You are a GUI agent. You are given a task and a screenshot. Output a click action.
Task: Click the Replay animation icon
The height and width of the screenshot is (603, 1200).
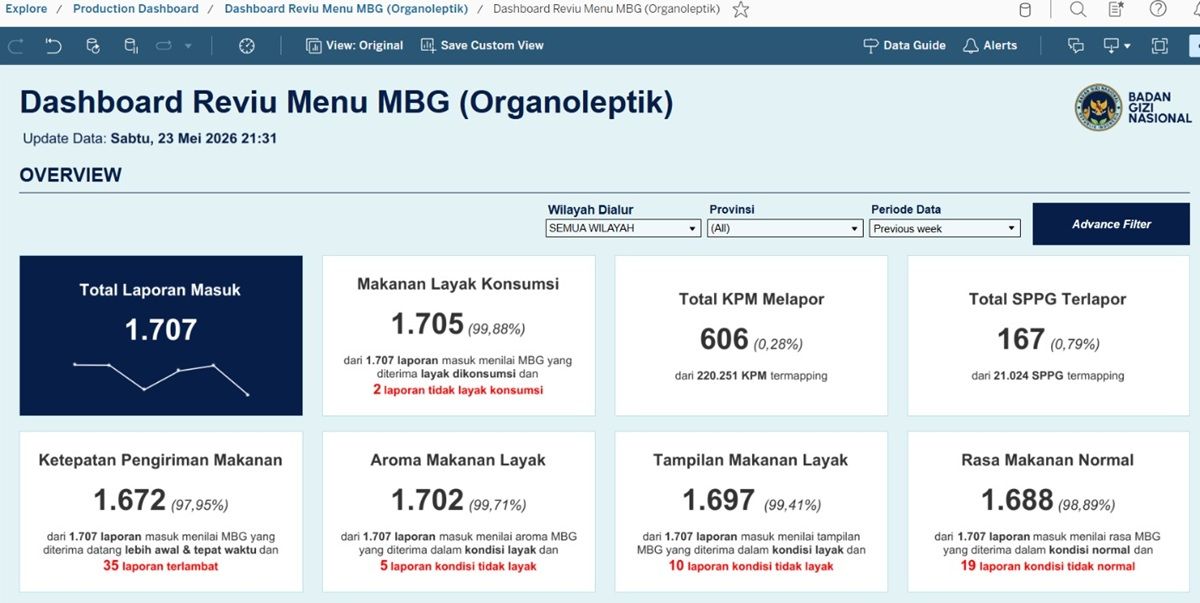(164, 45)
